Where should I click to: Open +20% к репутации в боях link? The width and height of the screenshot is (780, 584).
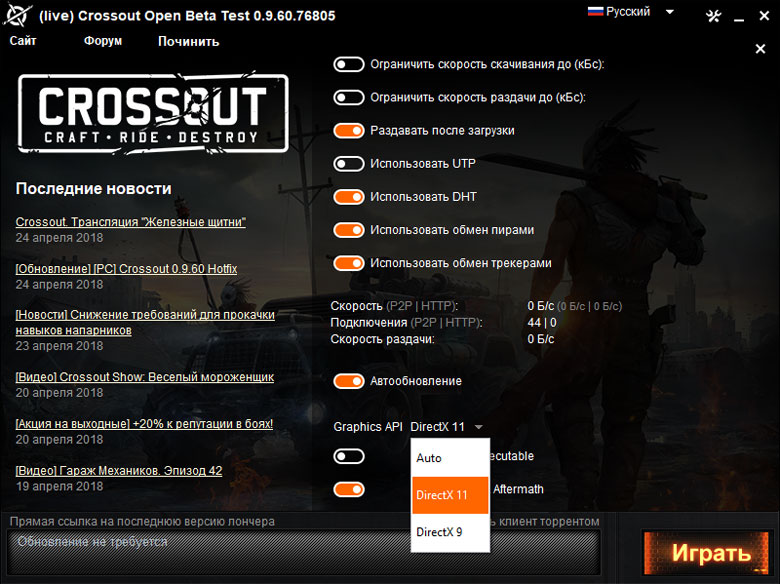tap(144, 424)
